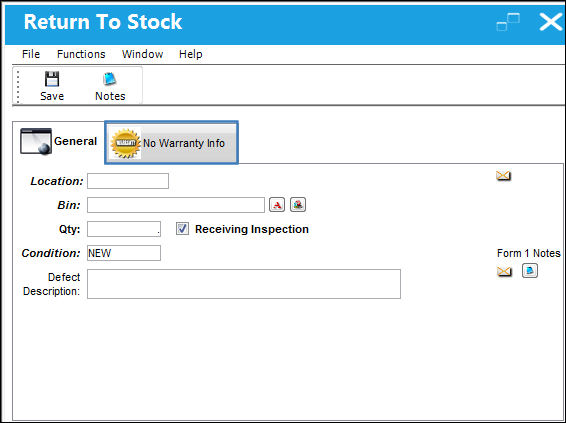566x423 pixels.
Task: Focus the Qty input box
Action: pos(124,229)
